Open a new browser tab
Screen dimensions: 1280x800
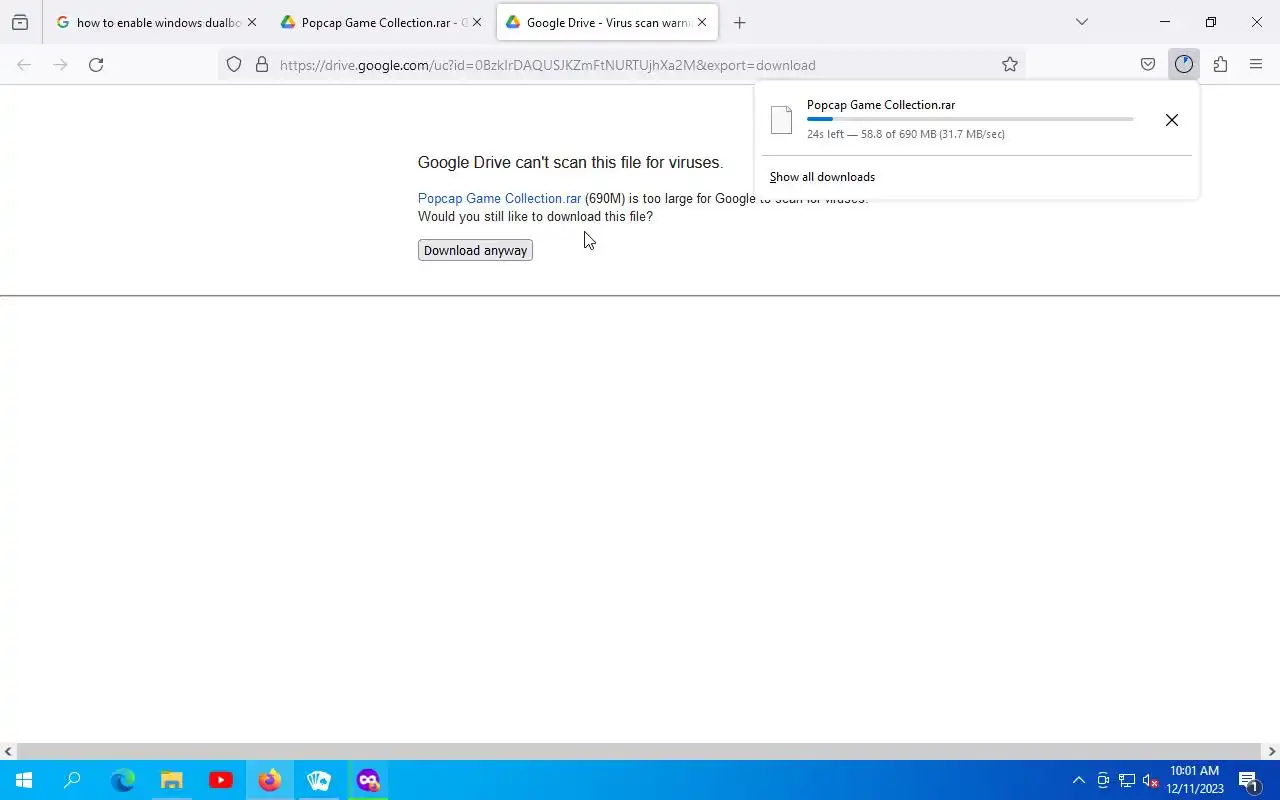pos(739,22)
